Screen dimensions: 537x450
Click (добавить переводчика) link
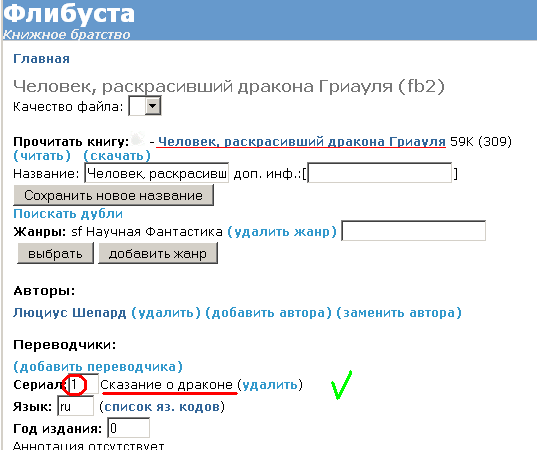click(x=98, y=366)
